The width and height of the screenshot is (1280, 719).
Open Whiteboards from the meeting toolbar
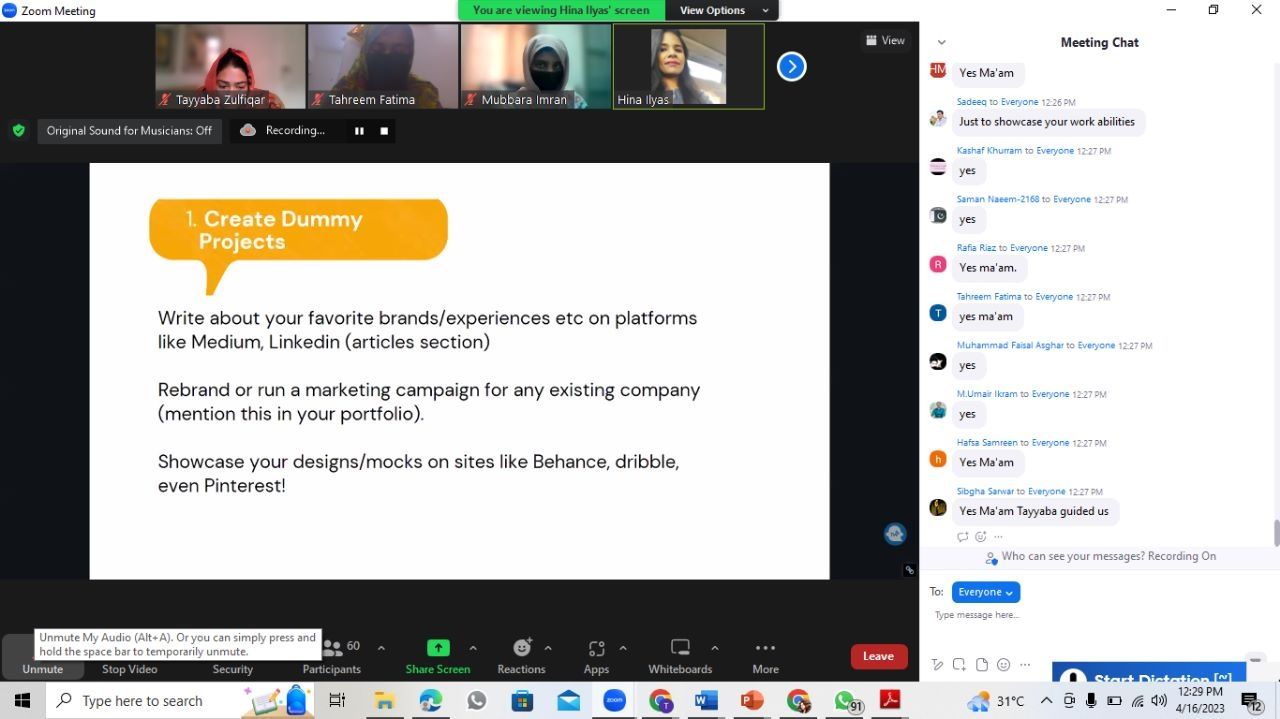click(680, 649)
